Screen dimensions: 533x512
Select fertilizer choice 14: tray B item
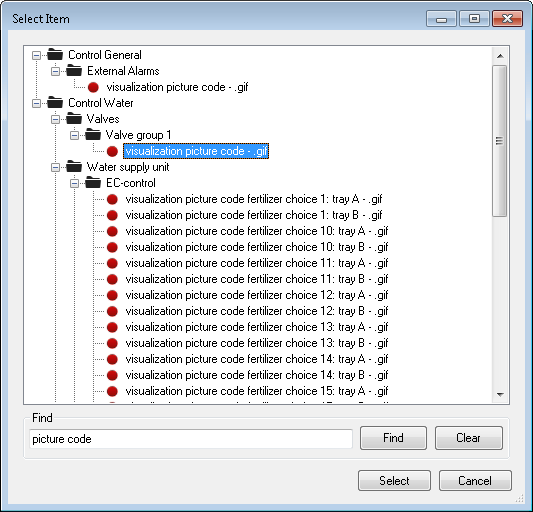click(257, 375)
